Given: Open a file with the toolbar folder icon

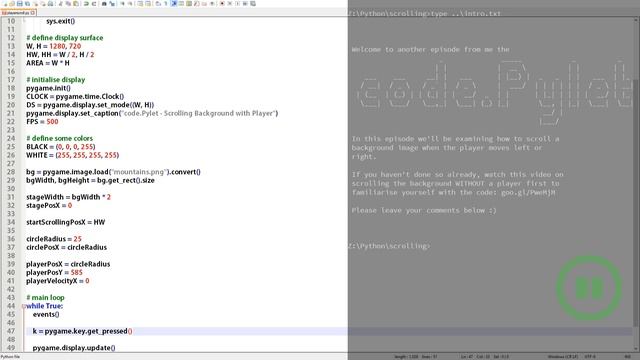Looking at the screenshot, I should [x=12, y=4].
